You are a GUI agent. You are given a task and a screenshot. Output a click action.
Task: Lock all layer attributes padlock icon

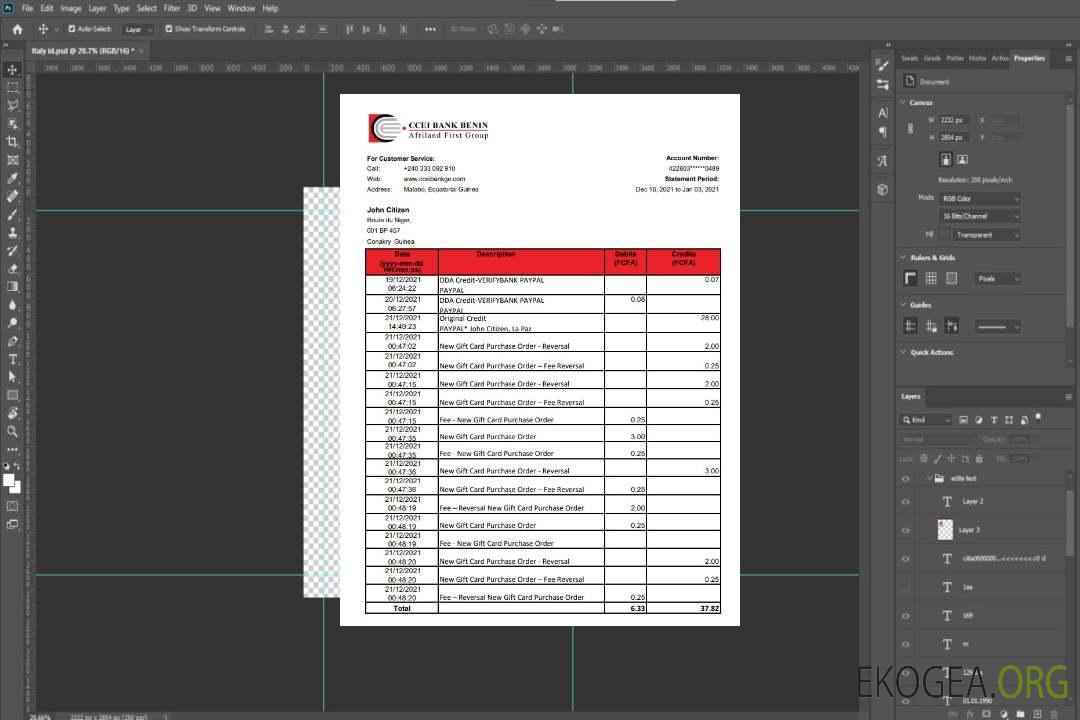979,459
